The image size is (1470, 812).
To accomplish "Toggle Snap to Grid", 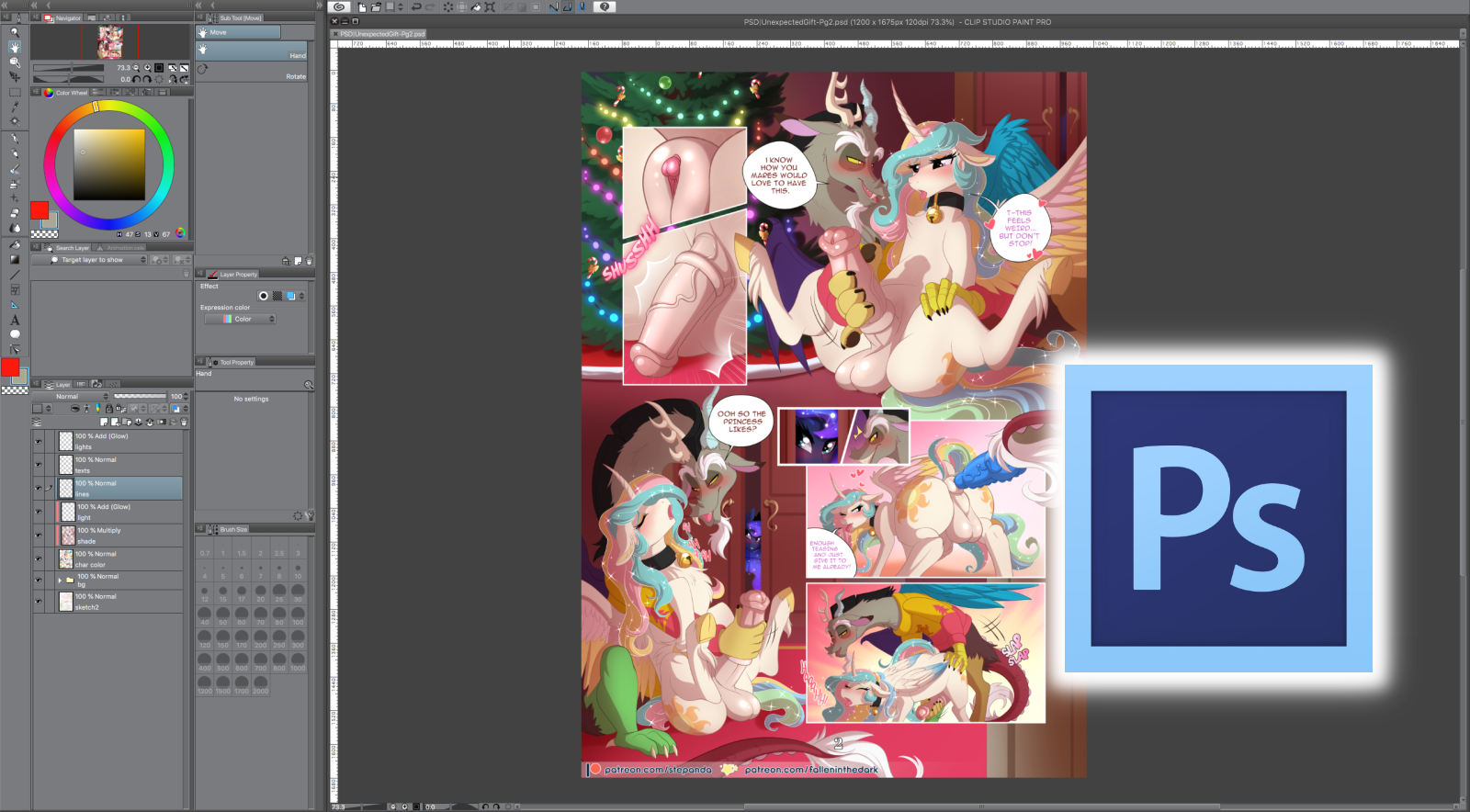I will tap(582, 6).
